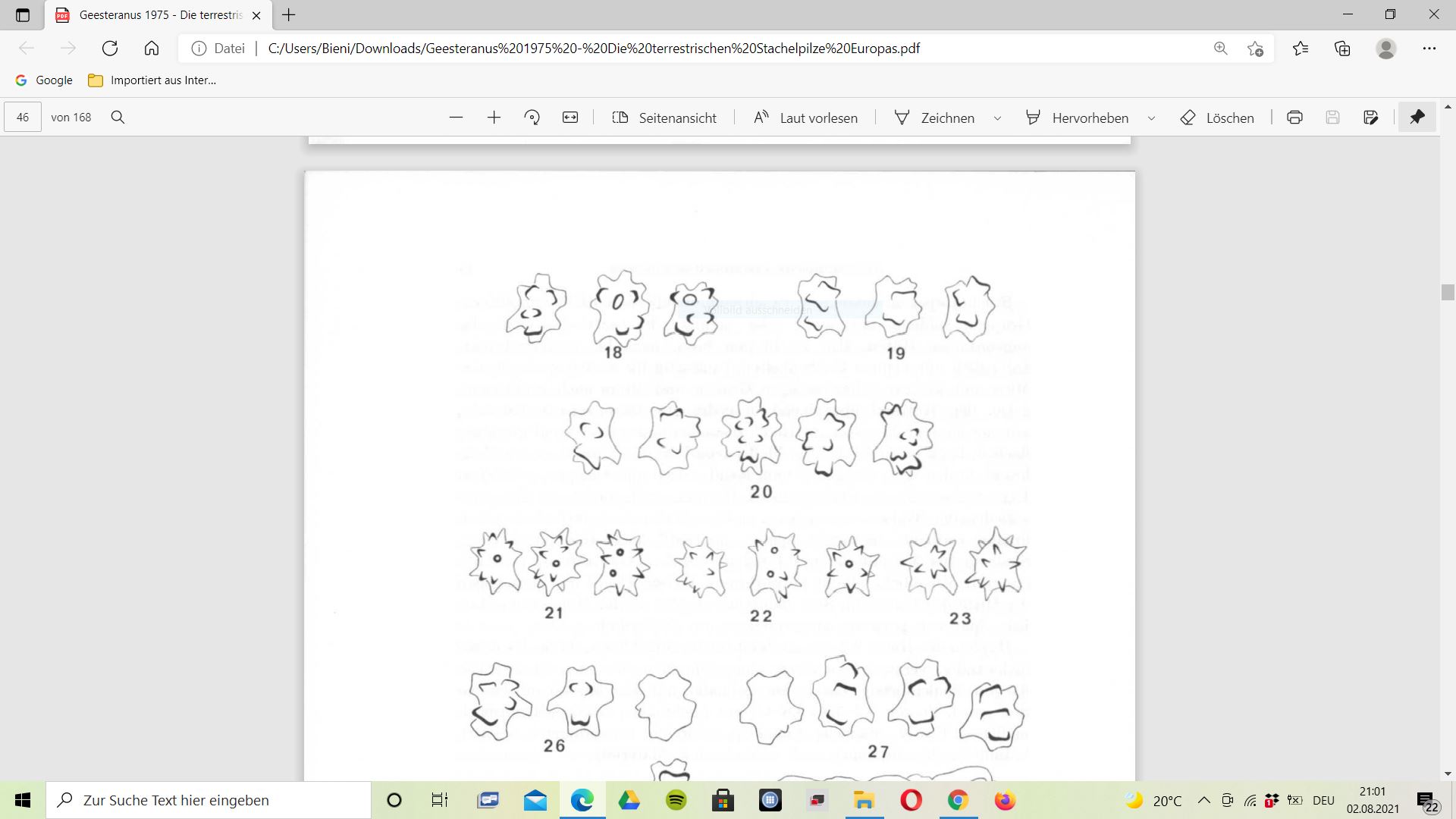Click Laut vorlesen button
This screenshot has width=1456, height=819.
coord(805,118)
